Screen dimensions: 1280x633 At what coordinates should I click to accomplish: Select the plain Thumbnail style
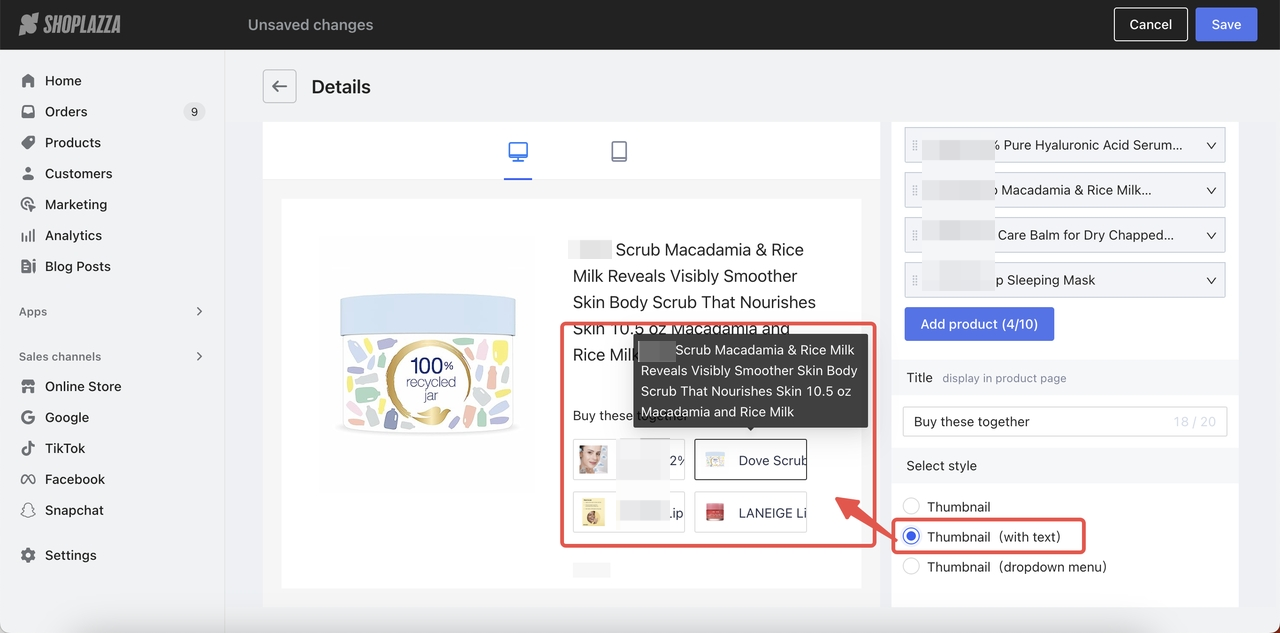911,507
